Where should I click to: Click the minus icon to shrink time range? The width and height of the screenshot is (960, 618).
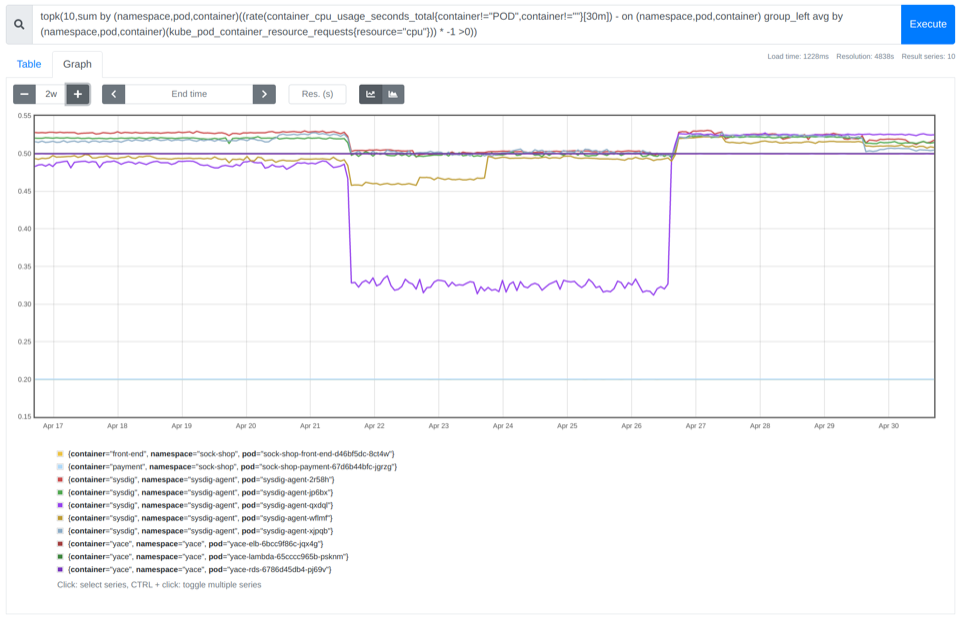coord(22,93)
